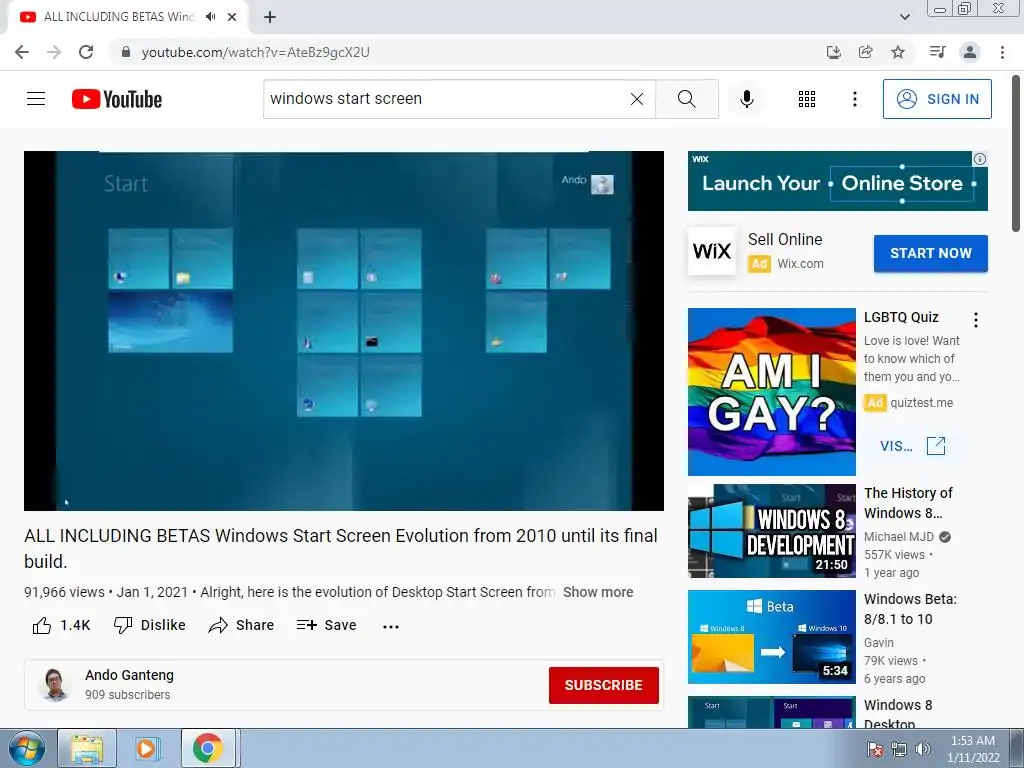This screenshot has width=1024, height=768.
Task: Go to YouTube home via logo
Action: [x=117, y=99]
